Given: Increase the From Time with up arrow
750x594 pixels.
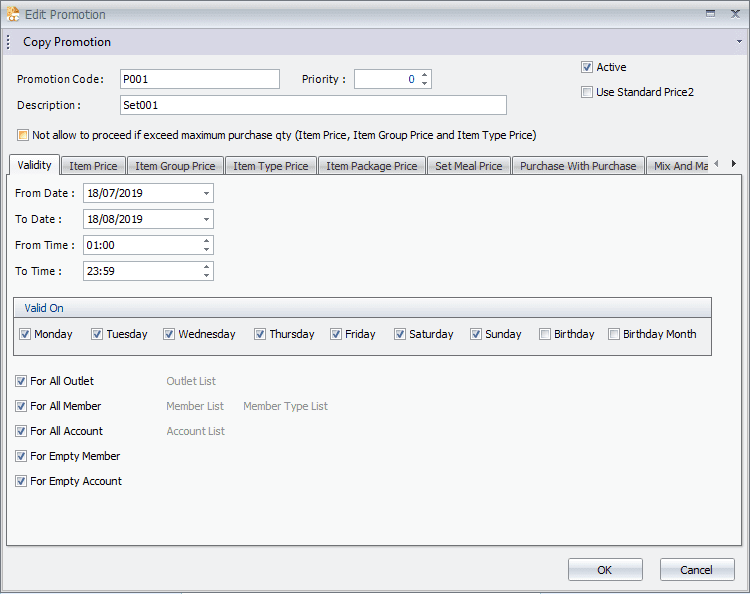Looking at the screenshot, I should click(x=207, y=241).
